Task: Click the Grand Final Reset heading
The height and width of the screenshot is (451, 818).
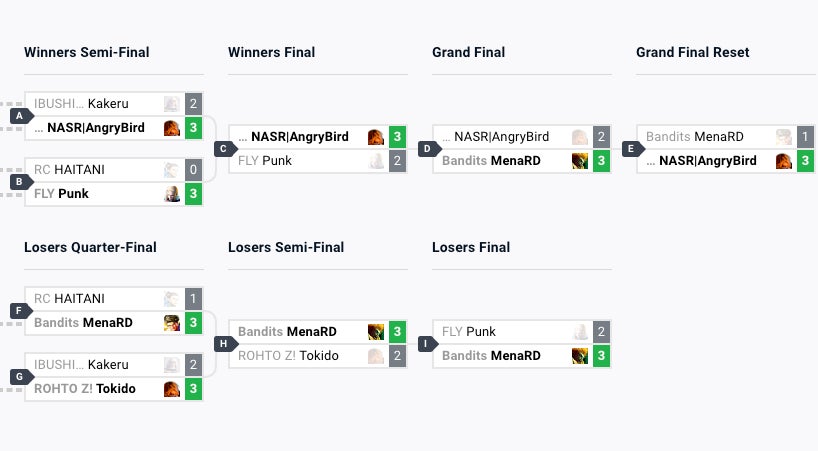Action: (x=692, y=52)
